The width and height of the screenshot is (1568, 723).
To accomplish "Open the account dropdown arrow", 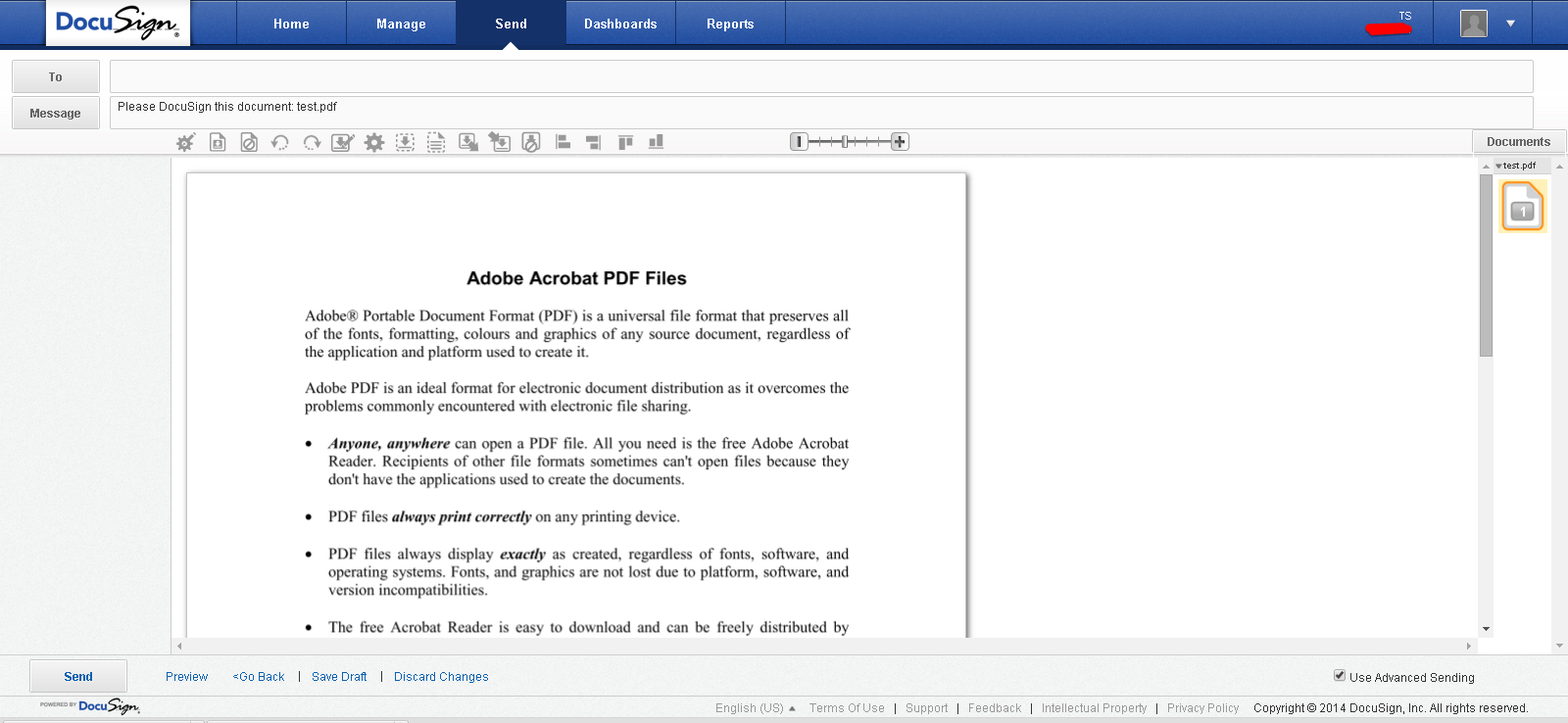I will (x=1510, y=24).
